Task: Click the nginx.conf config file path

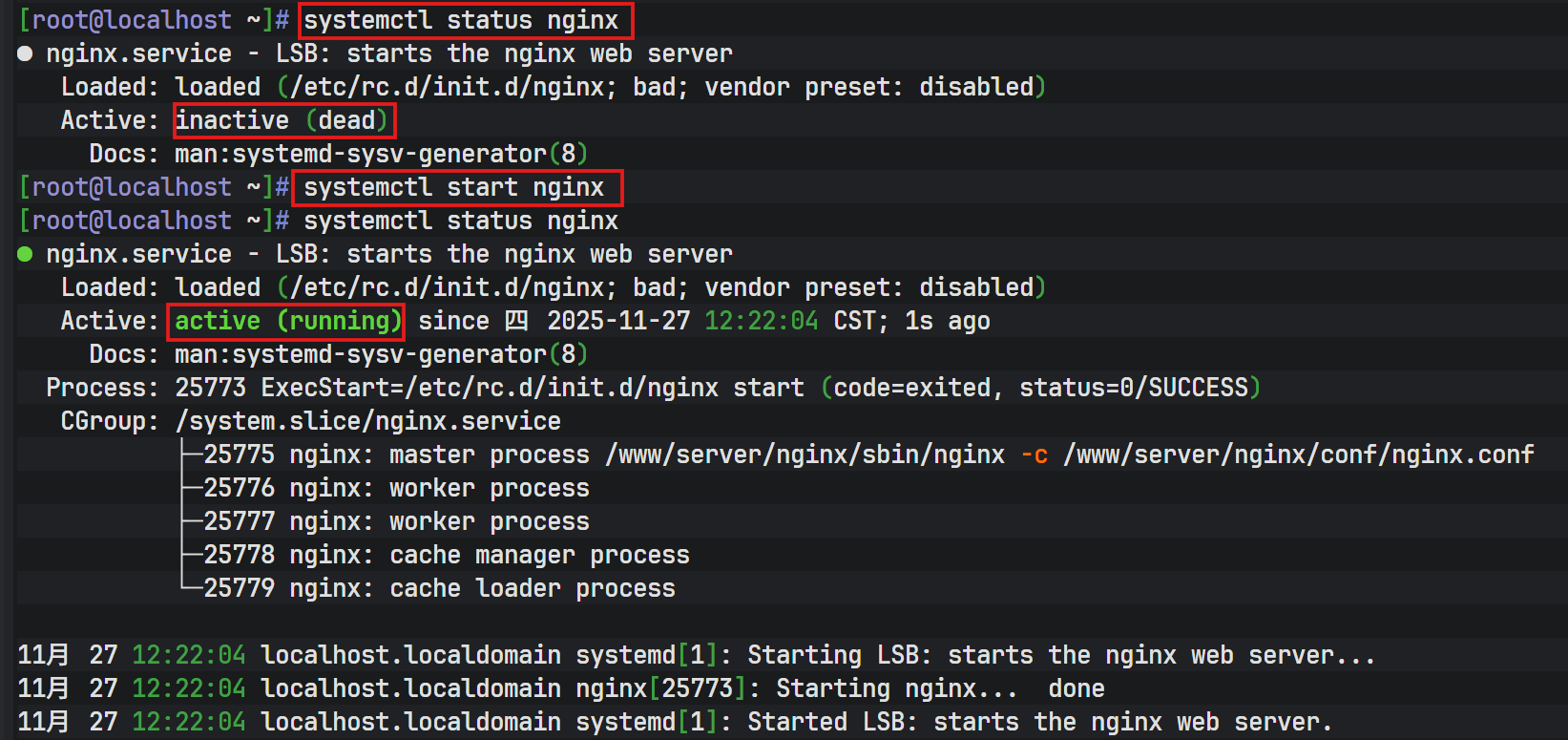Action: click(x=1299, y=455)
